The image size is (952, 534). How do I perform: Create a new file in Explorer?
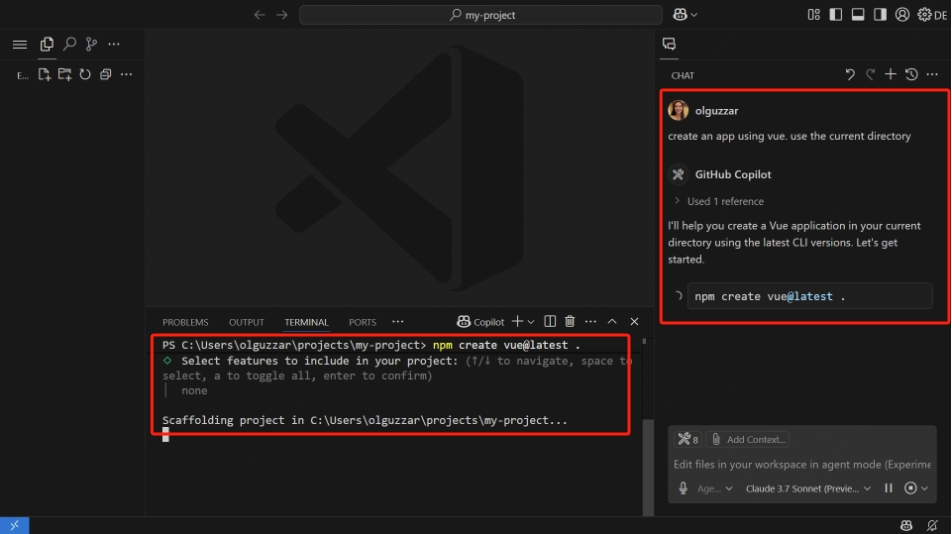[x=44, y=75]
